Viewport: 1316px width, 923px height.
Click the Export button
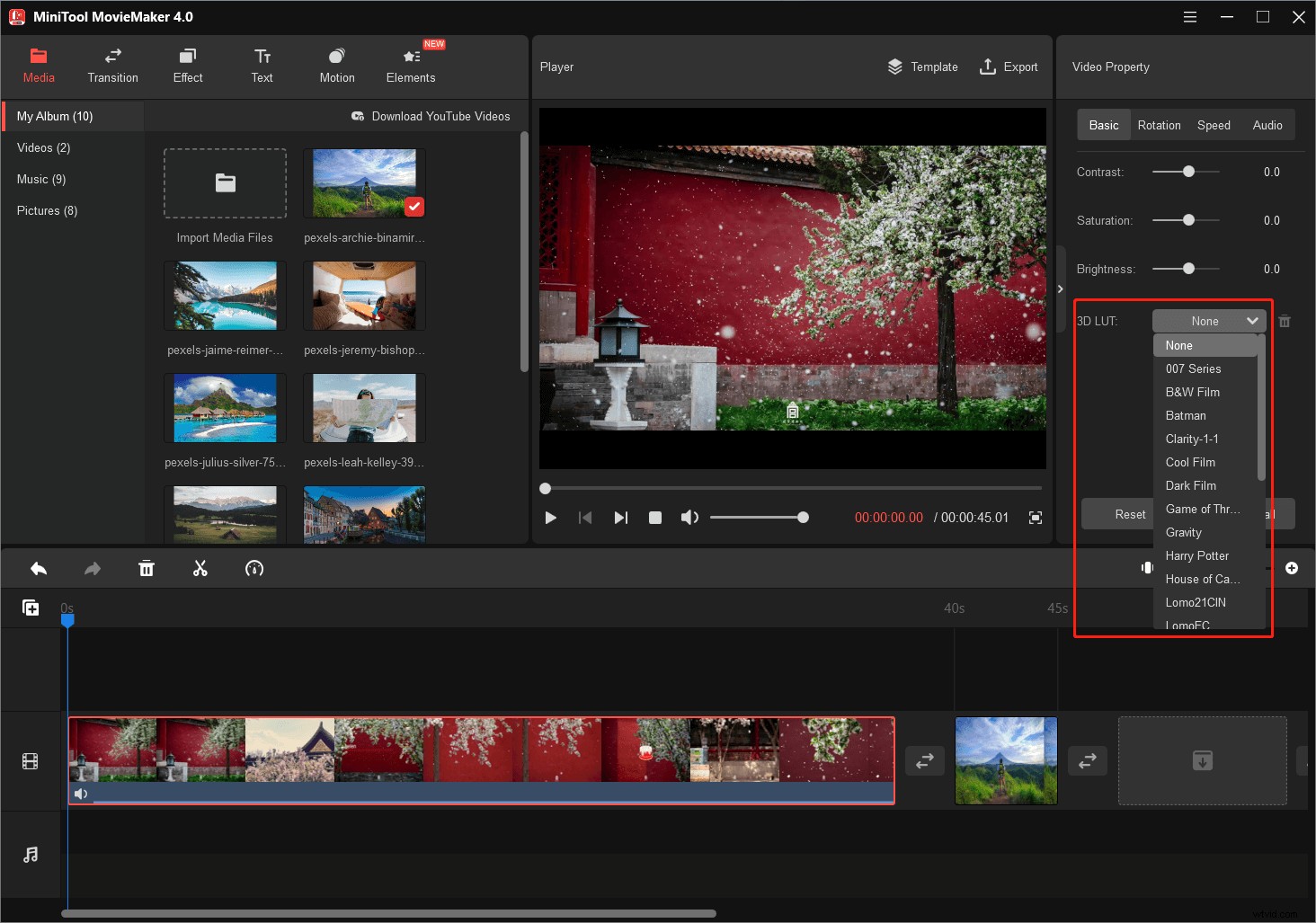pos(1009,67)
